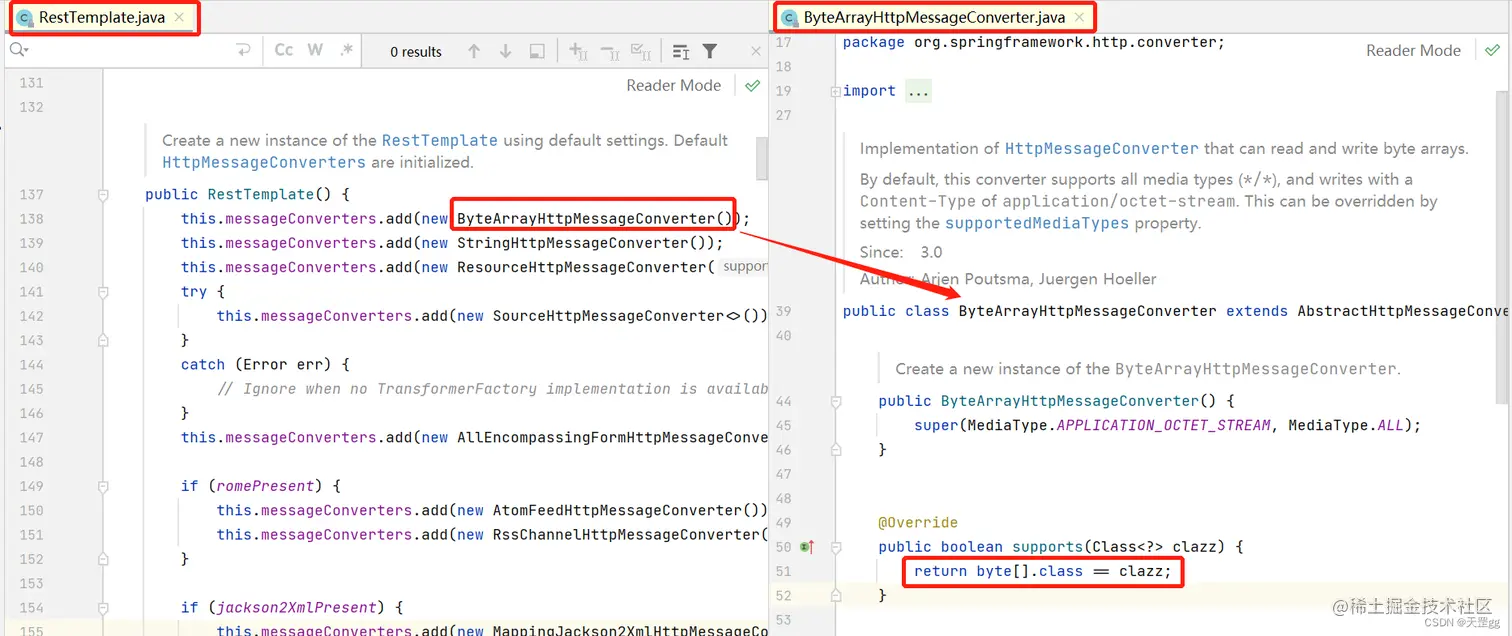This screenshot has height=636, width=1512.
Task: Open search history magnifier dropdown
Action: (19, 51)
